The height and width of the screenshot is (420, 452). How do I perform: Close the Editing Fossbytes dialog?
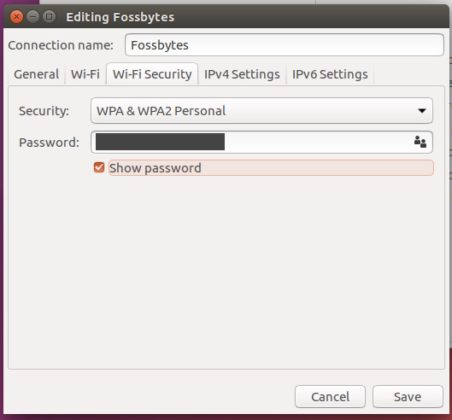tap(16, 16)
